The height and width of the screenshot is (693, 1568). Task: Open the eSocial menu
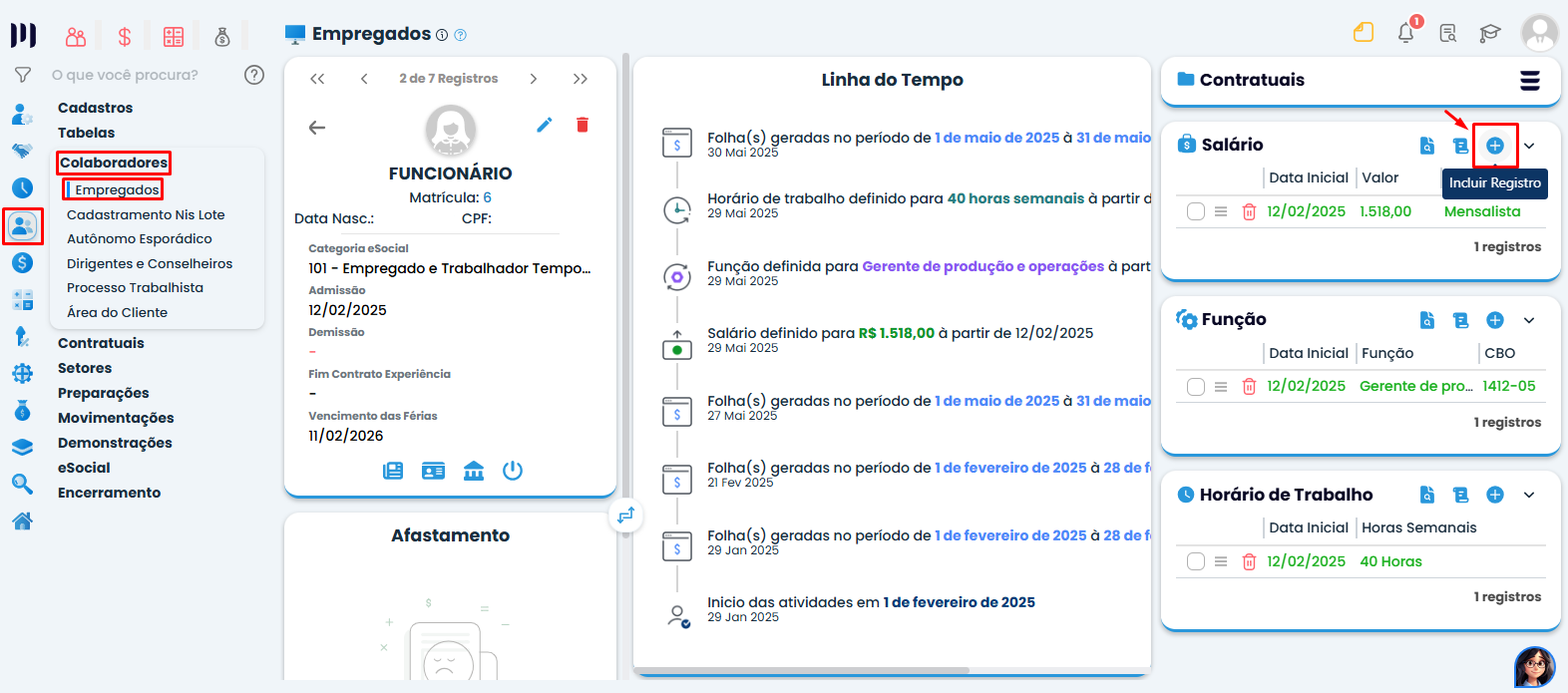click(84, 468)
